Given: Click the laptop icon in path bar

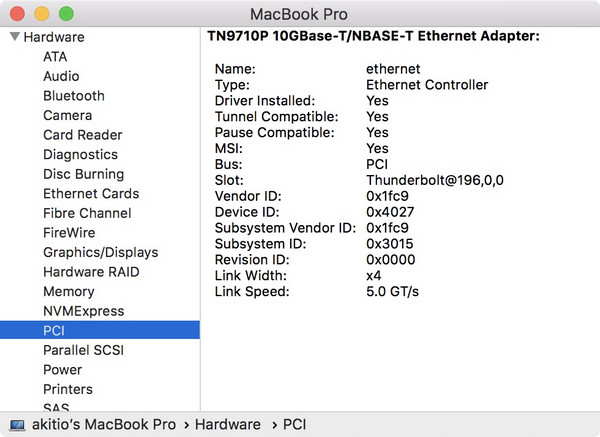Looking at the screenshot, I should pos(17,425).
